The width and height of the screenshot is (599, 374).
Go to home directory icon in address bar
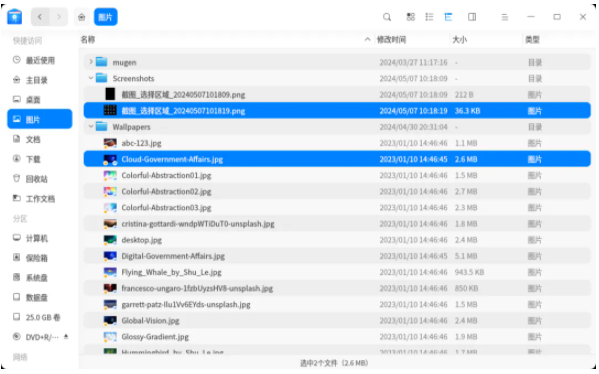[82, 17]
